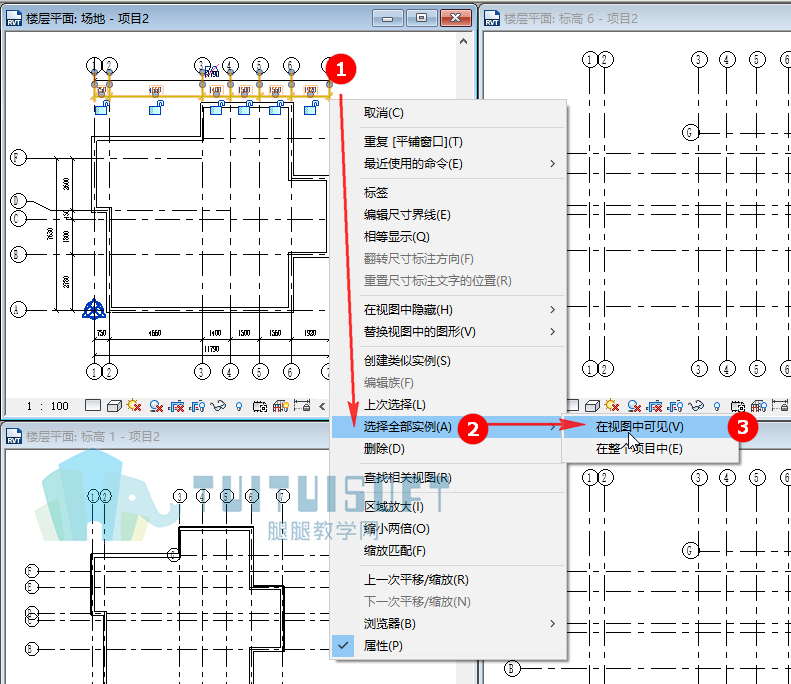Viewport: 791px width, 684px height.
Task: Open Temporary View Properties in 场地 view bar
Action: point(260,406)
